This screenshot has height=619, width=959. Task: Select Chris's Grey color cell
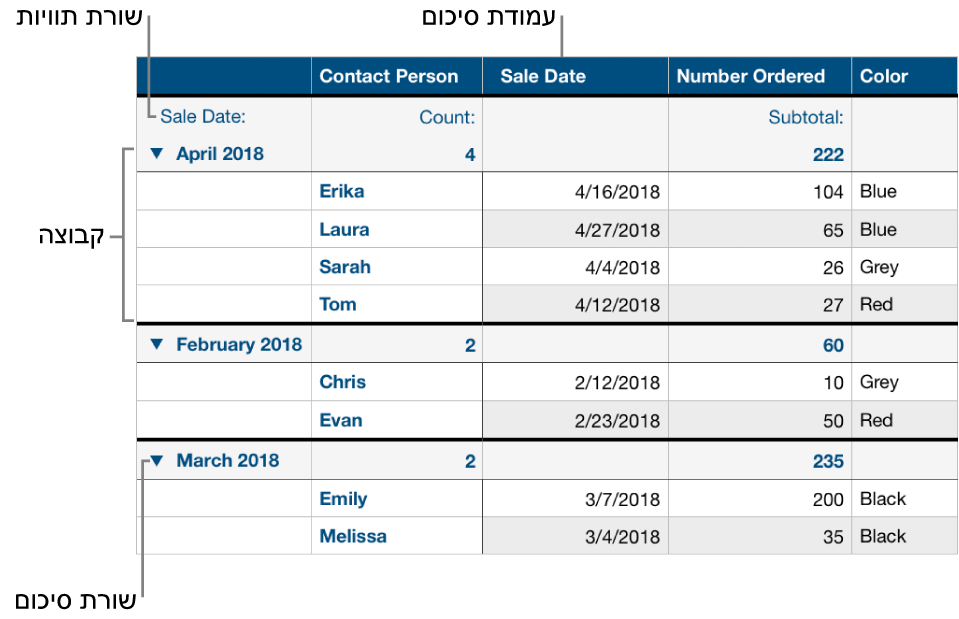pyautogui.click(x=879, y=382)
